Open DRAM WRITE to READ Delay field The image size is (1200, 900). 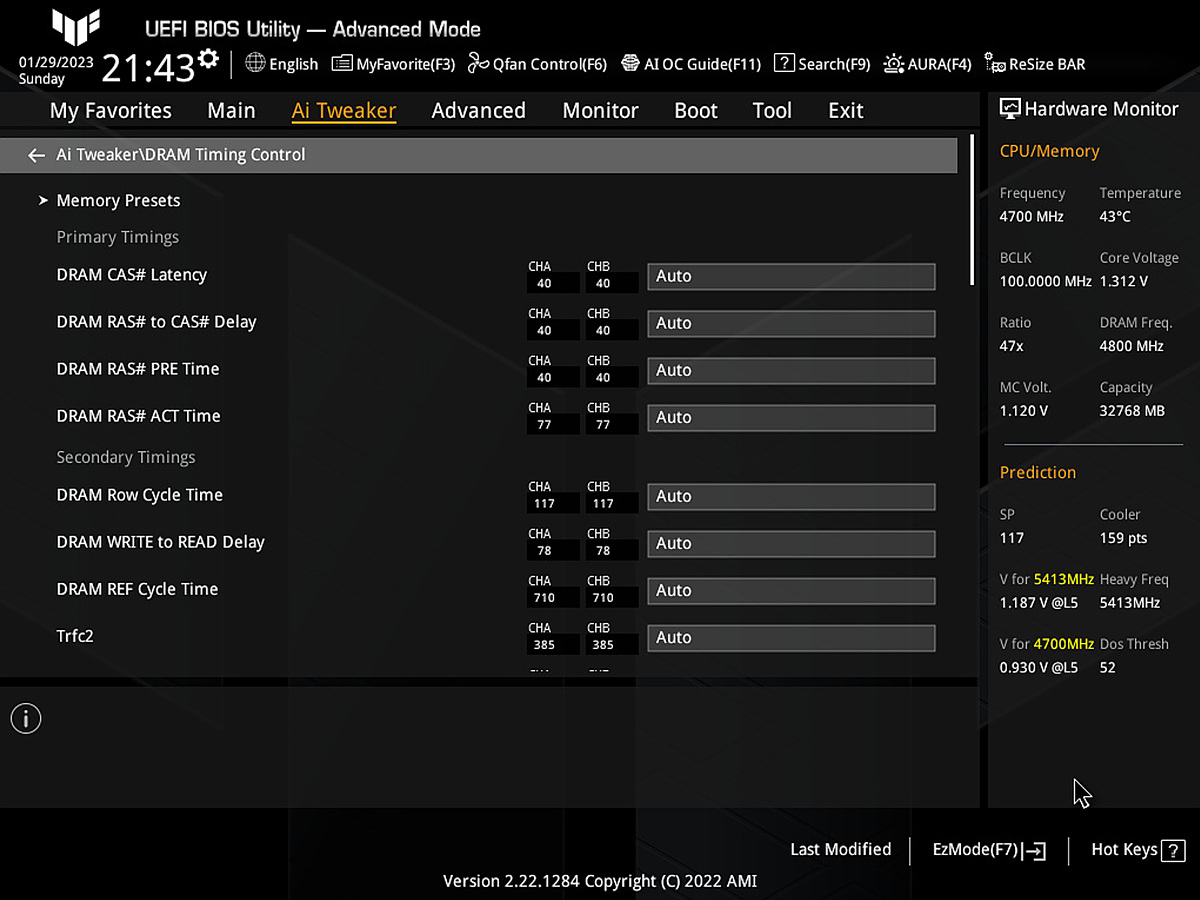pyautogui.click(x=791, y=543)
